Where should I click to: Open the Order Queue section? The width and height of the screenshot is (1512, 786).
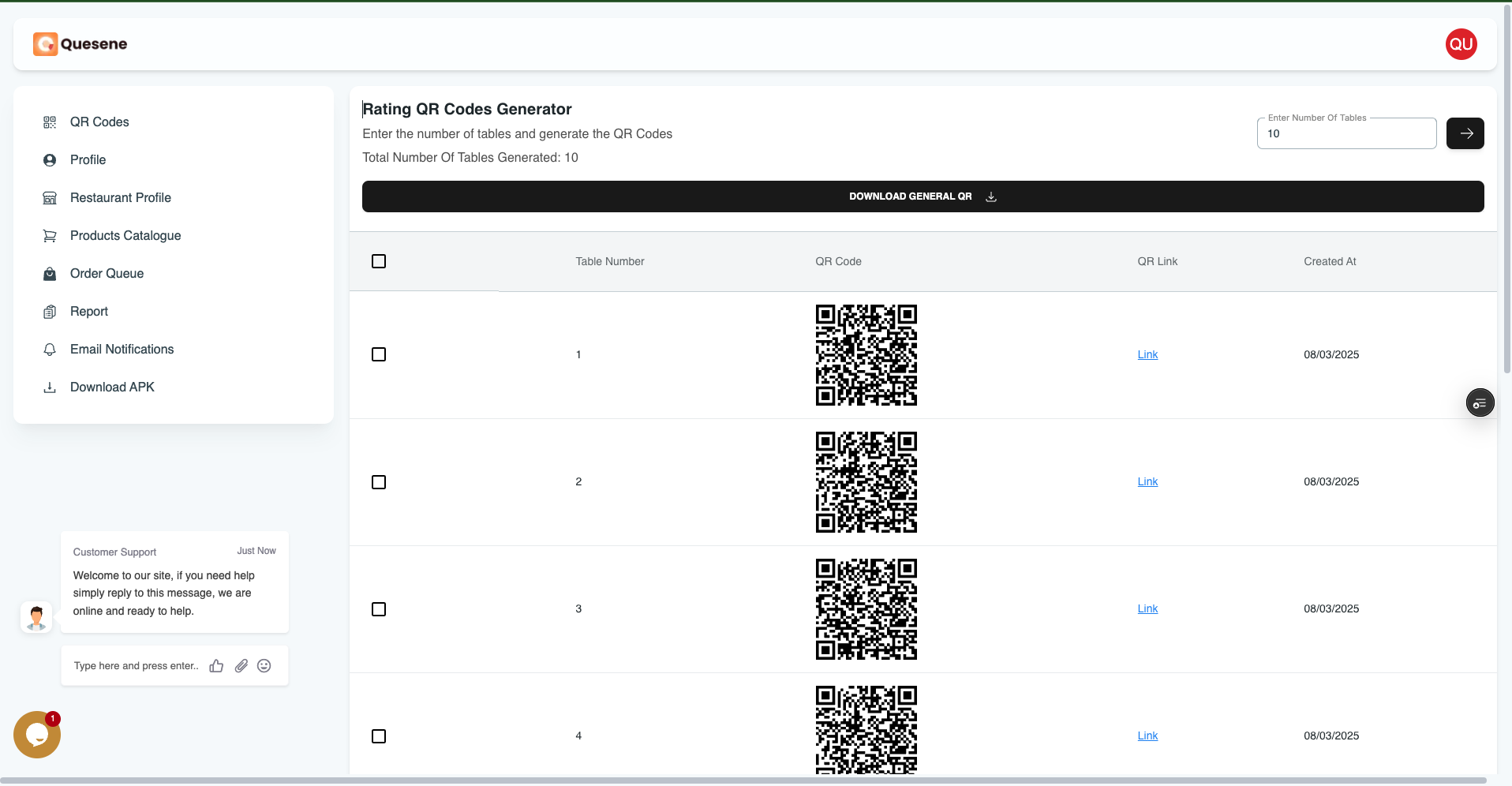point(107,274)
